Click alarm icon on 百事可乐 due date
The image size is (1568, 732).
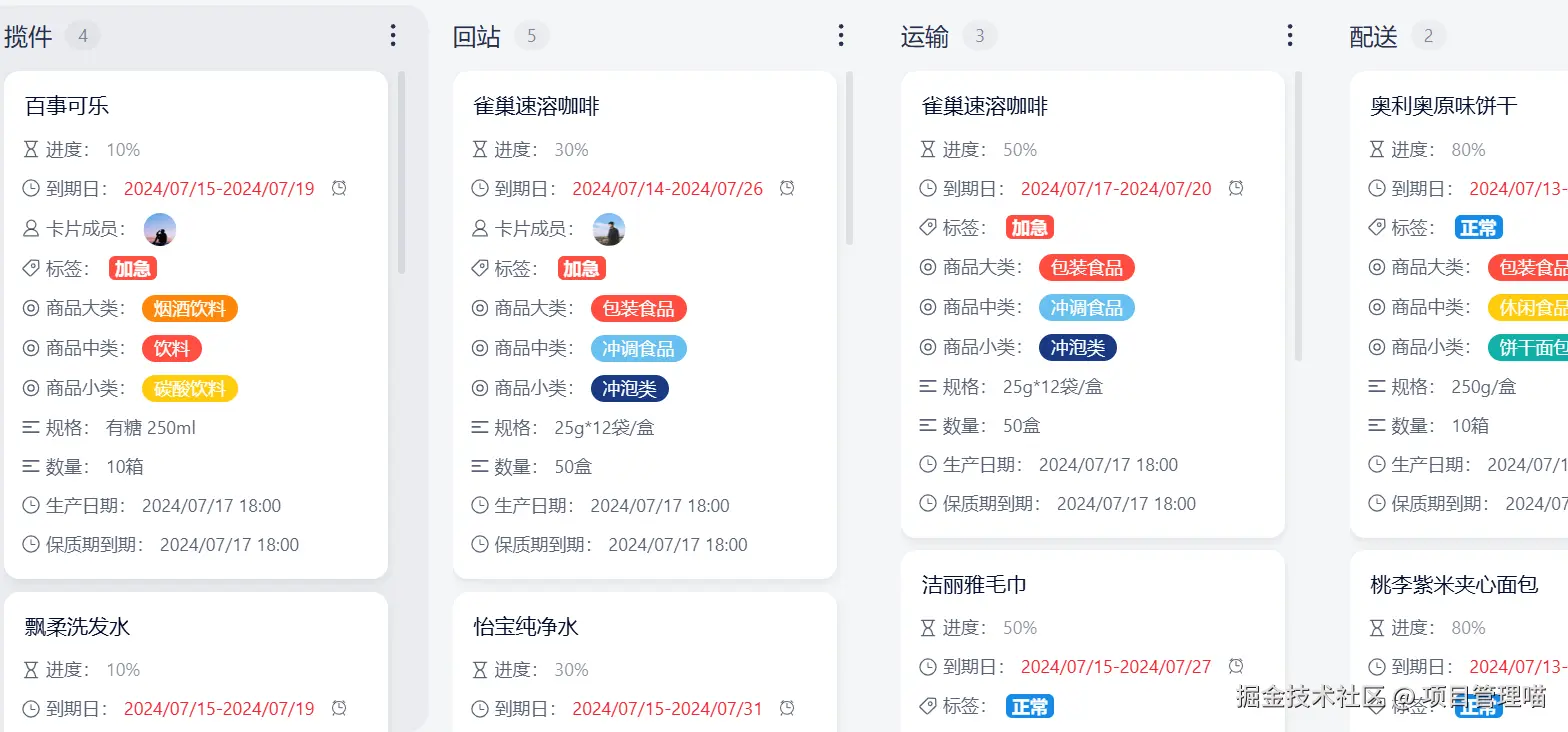point(339,188)
